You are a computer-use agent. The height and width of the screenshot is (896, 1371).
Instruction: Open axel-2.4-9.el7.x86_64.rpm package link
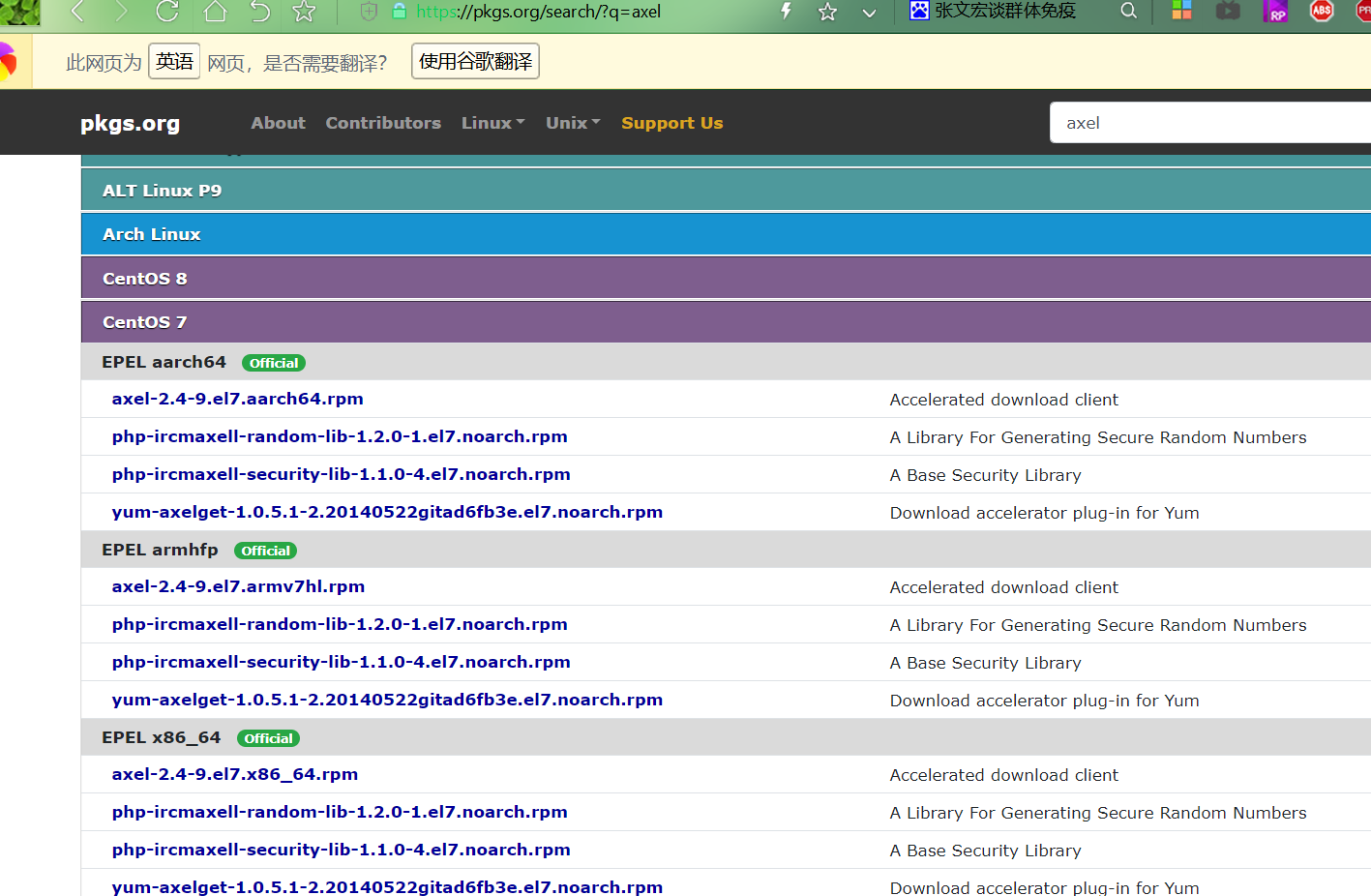tap(235, 774)
